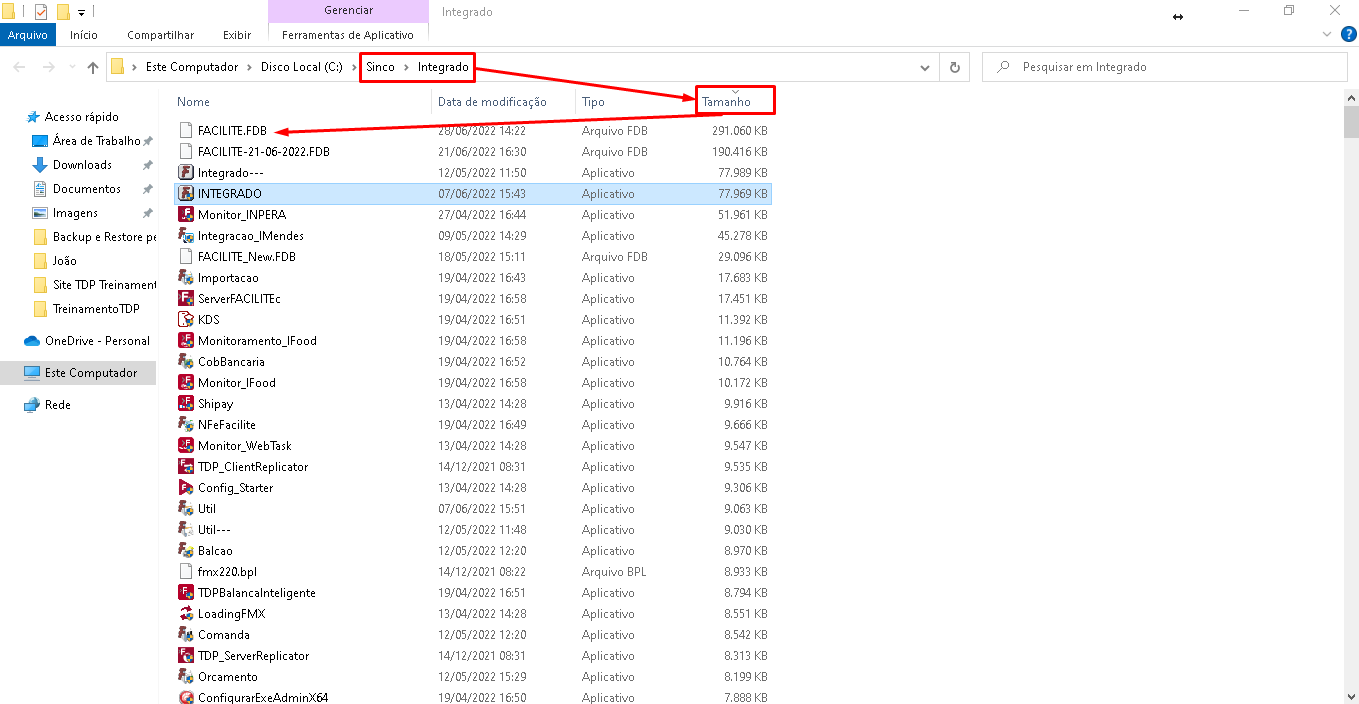
Task: Refresh the Integrado folder view
Action: [955, 67]
